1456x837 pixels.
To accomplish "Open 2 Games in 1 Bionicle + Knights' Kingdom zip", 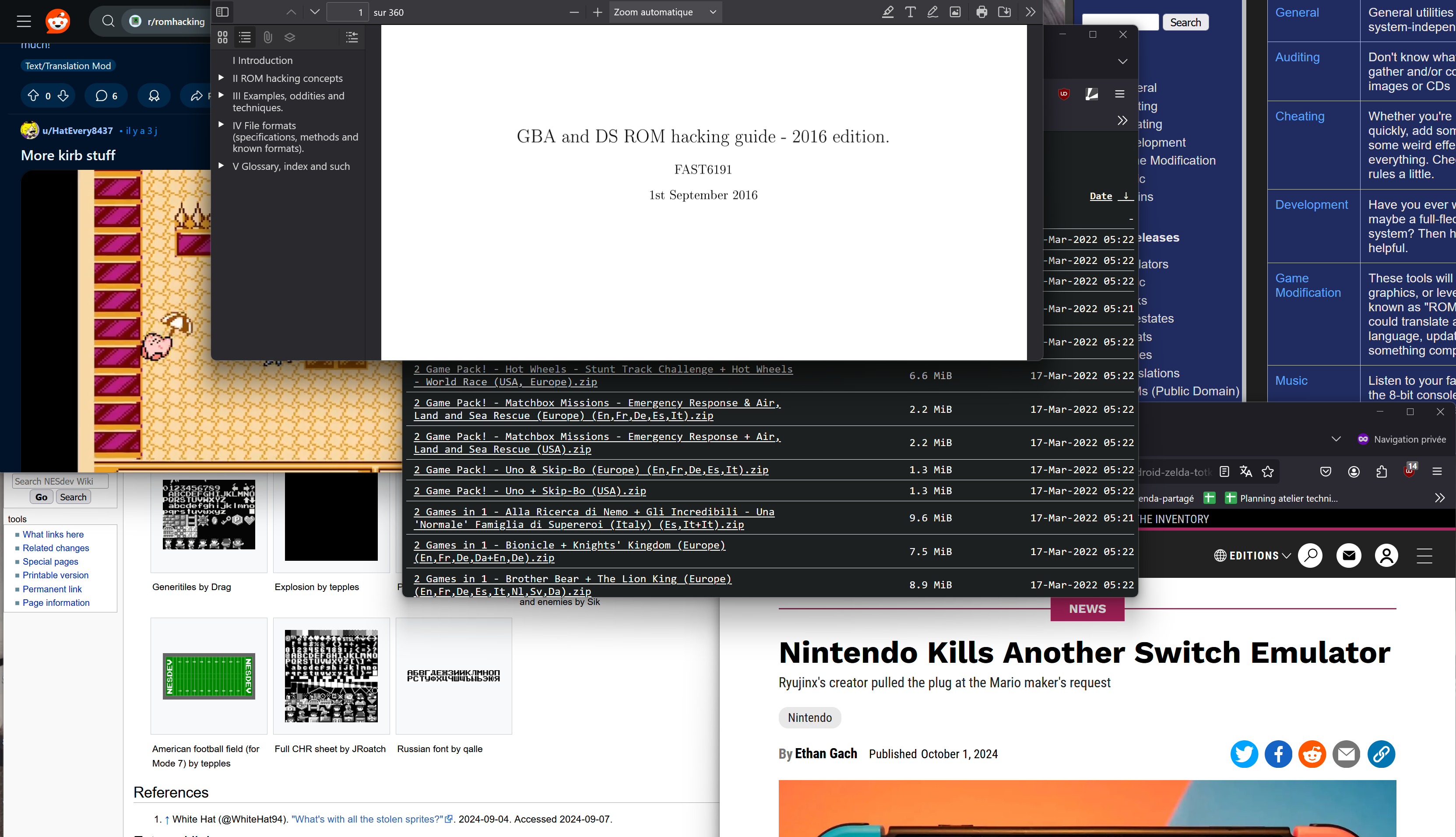I will [569, 551].
